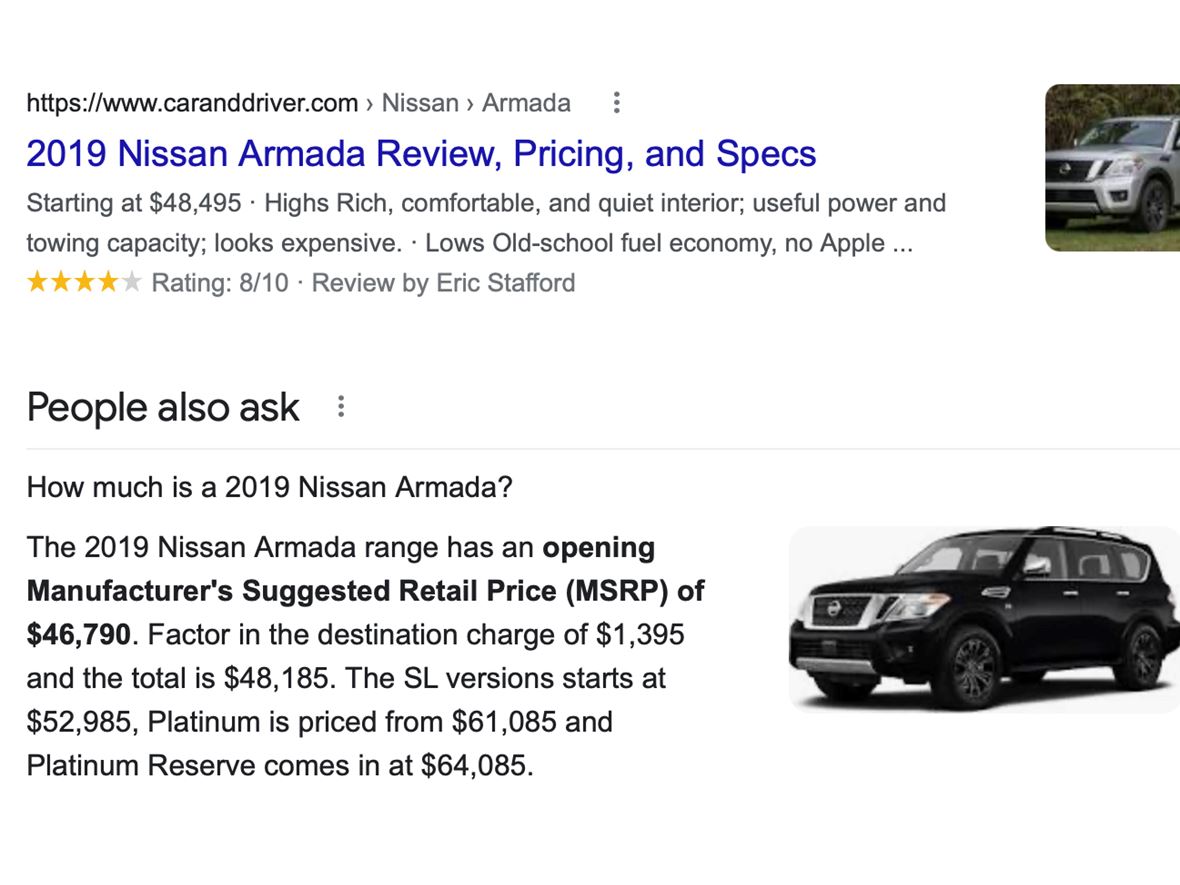1180x885 pixels.
Task: Click the half-filled fifth rating star
Action: (133, 283)
